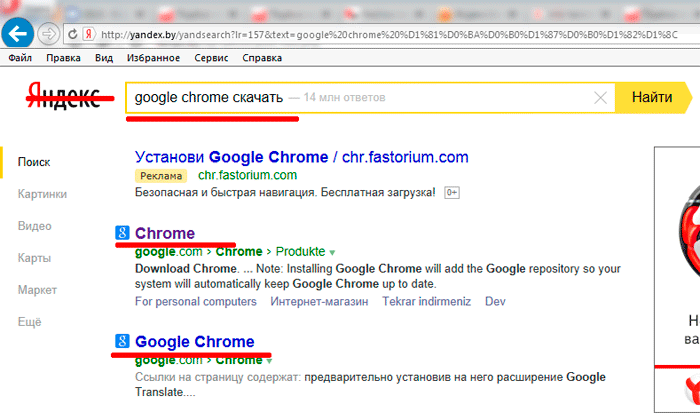Open the Установи Google Chrome ad link
The height and width of the screenshot is (420, 700).
tap(302, 157)
